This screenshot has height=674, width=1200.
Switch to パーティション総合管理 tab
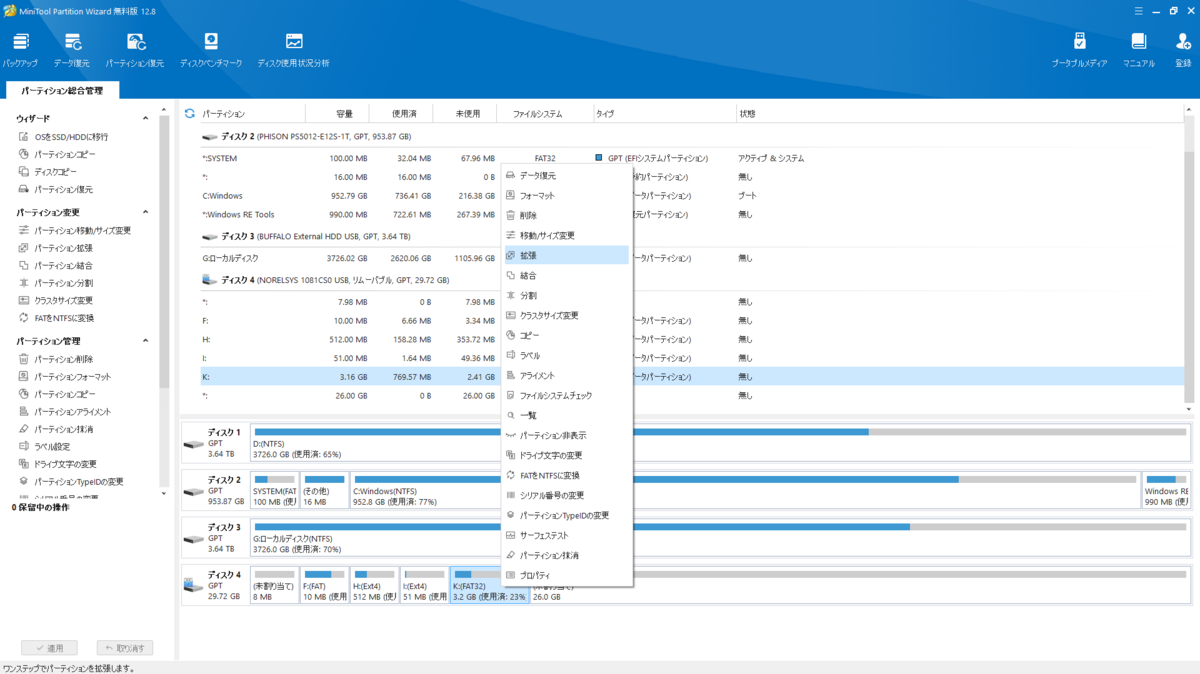click(62, 90)
